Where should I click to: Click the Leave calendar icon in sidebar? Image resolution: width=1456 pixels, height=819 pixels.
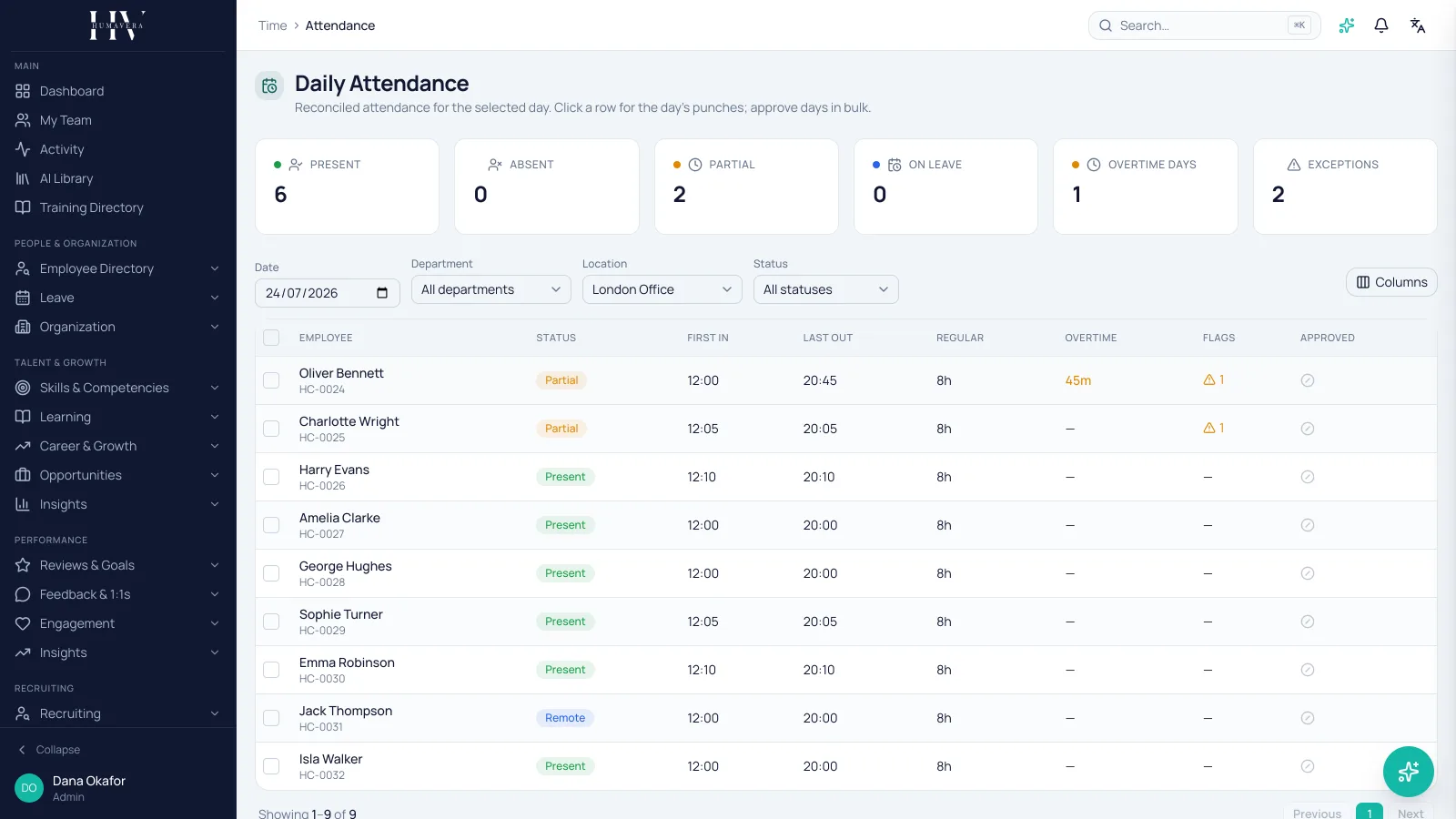pyautogui.click(x=23, y=298)
